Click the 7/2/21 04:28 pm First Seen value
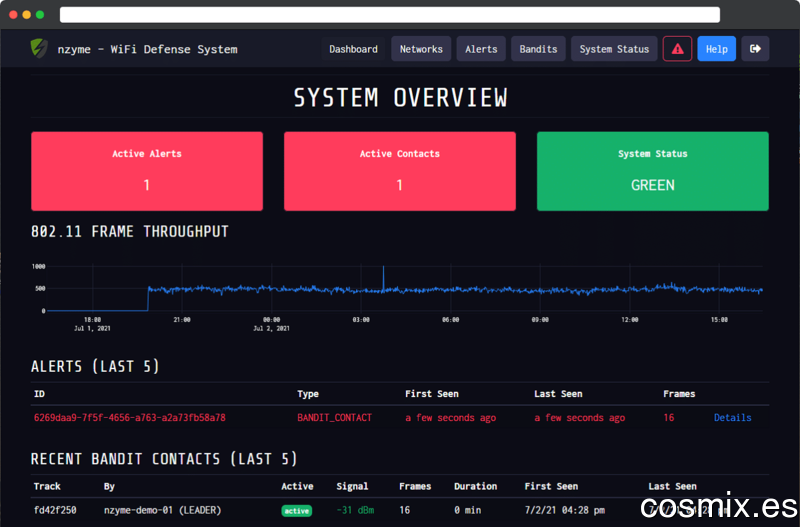 [x=564, y=510]
